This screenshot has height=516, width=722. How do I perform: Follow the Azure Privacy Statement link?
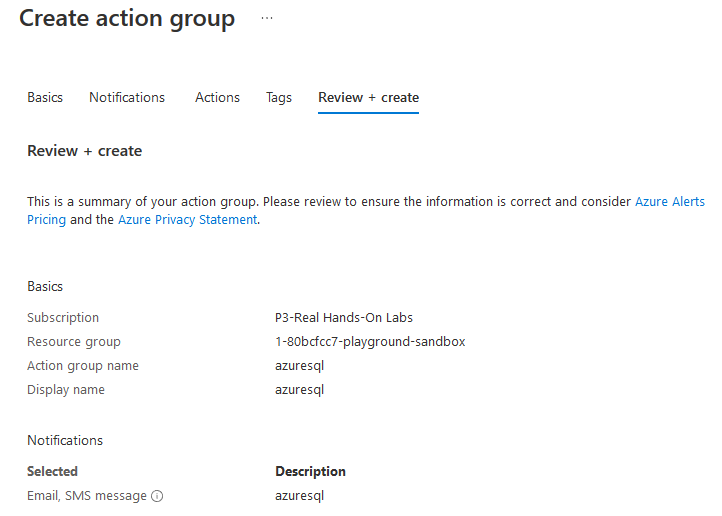point(187,220)
